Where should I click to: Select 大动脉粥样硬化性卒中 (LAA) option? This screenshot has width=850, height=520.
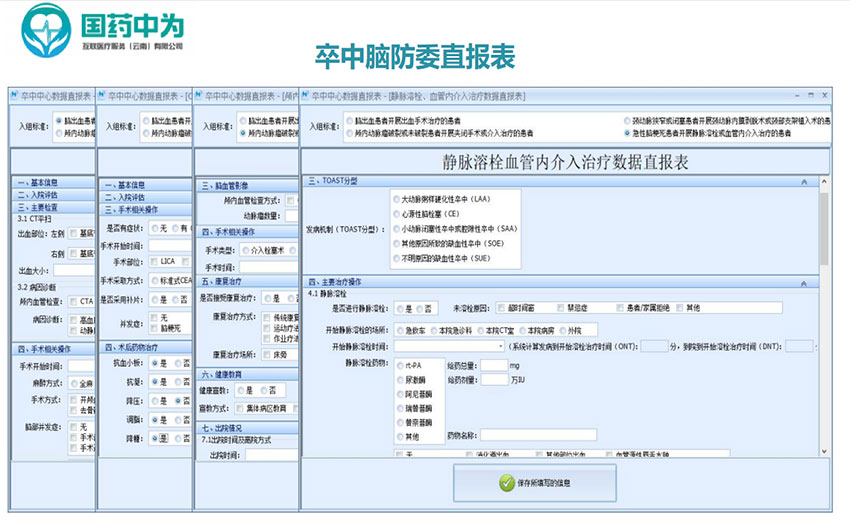[397, 199]
